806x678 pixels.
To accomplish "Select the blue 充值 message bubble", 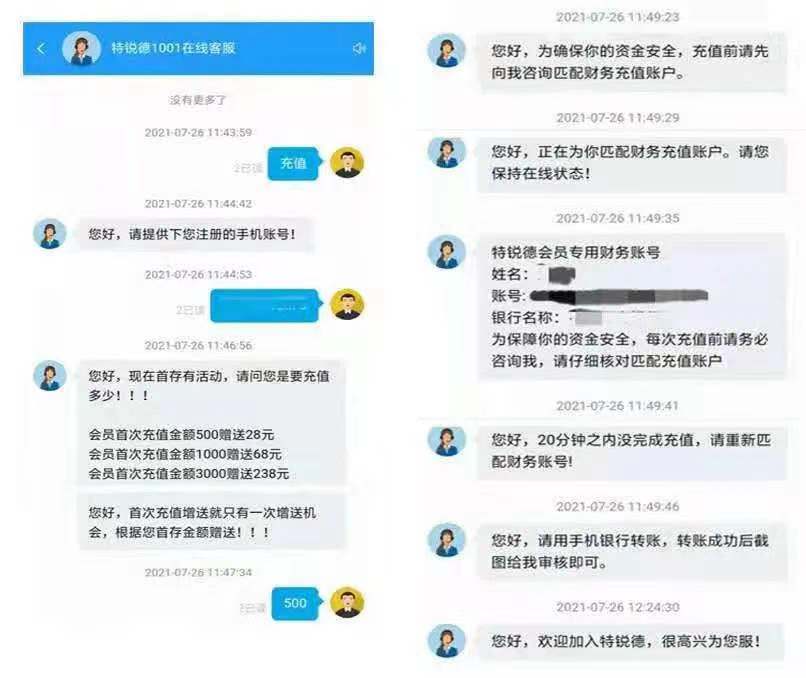I will point(294,163).
